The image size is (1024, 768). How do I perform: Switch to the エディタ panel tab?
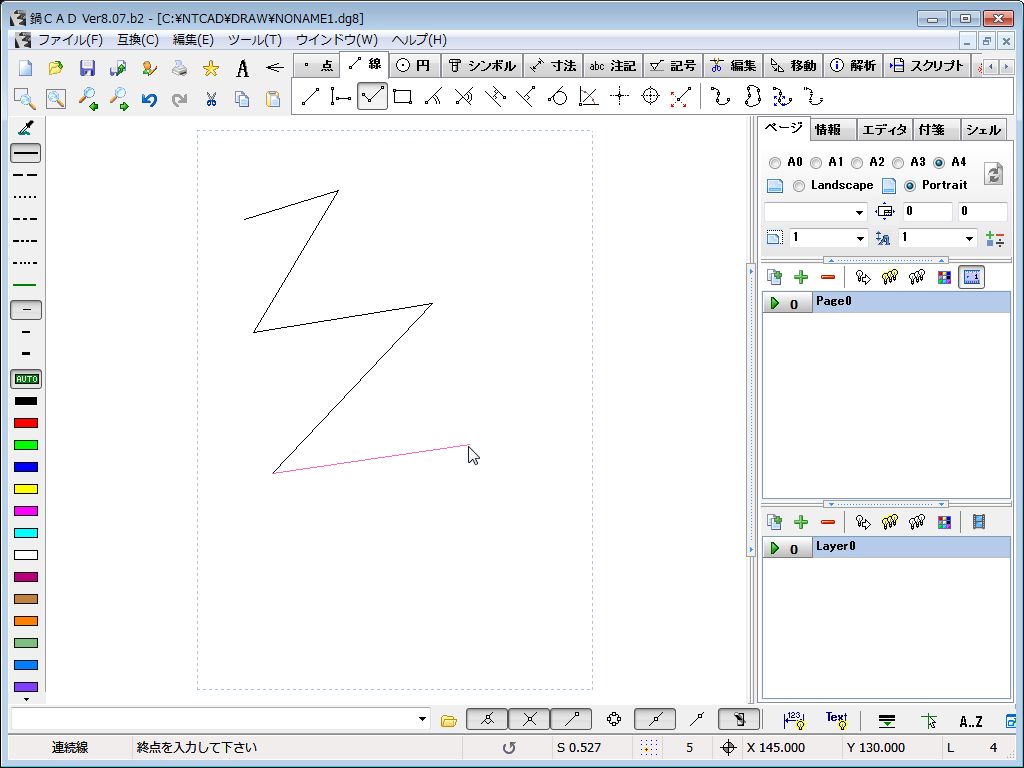click(x=884, y=129)
